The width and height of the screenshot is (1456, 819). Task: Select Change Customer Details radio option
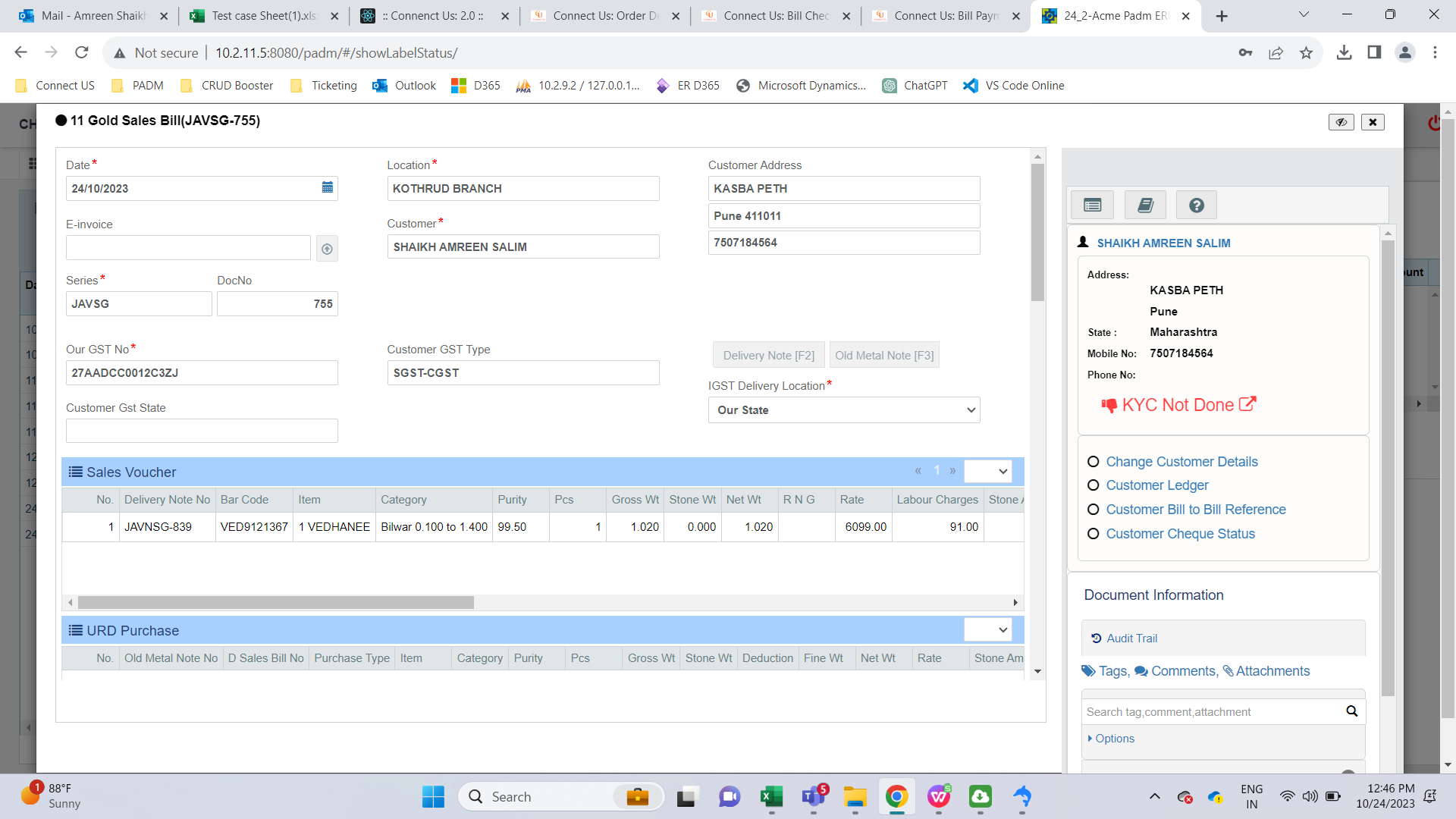[x=1094, y=462]
